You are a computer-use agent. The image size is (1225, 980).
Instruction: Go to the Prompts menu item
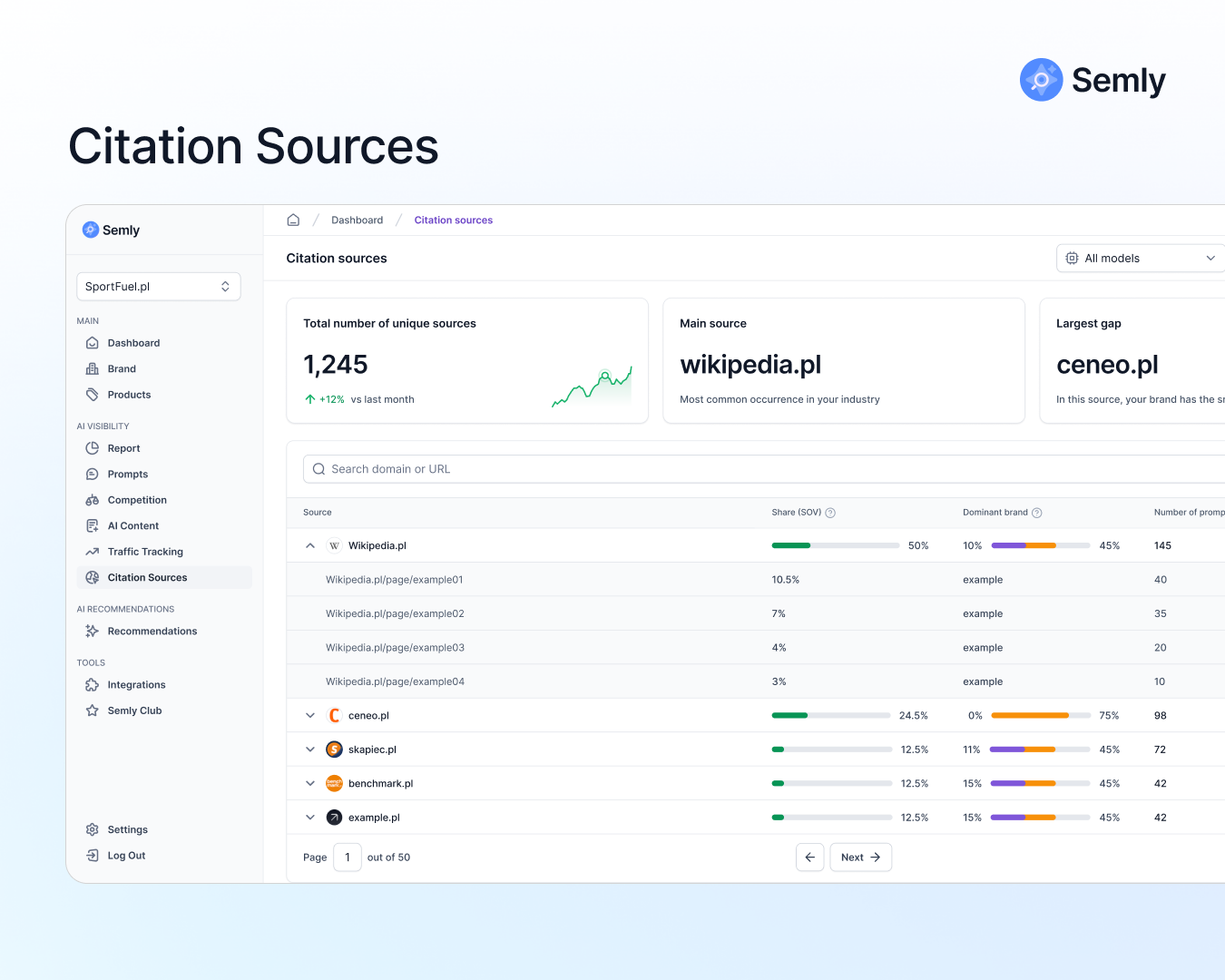127,475
